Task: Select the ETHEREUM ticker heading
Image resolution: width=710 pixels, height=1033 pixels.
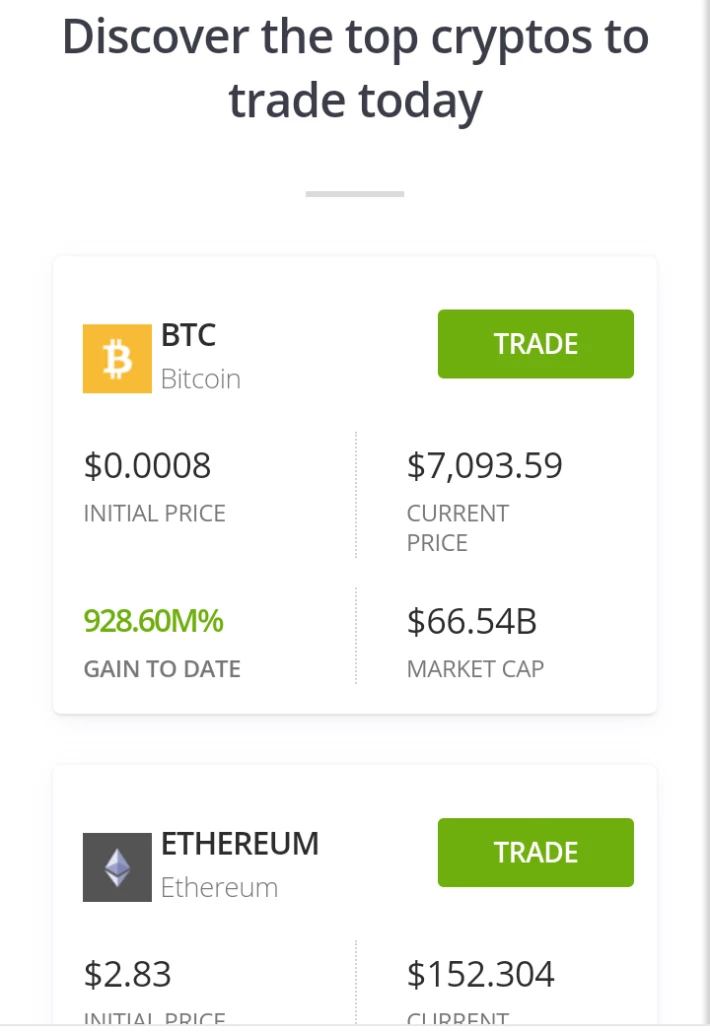Action: click(x=240, y=844)
